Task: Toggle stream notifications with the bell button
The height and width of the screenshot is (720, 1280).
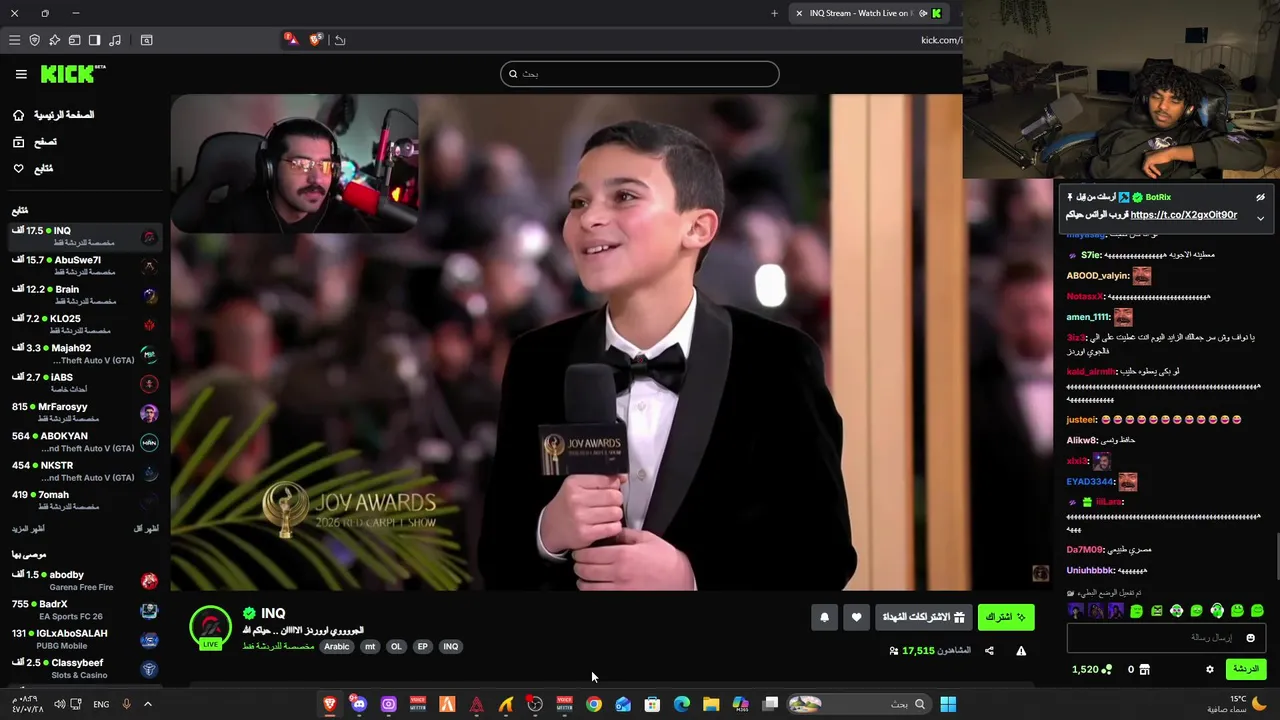Action: click(x=824, y=617)
